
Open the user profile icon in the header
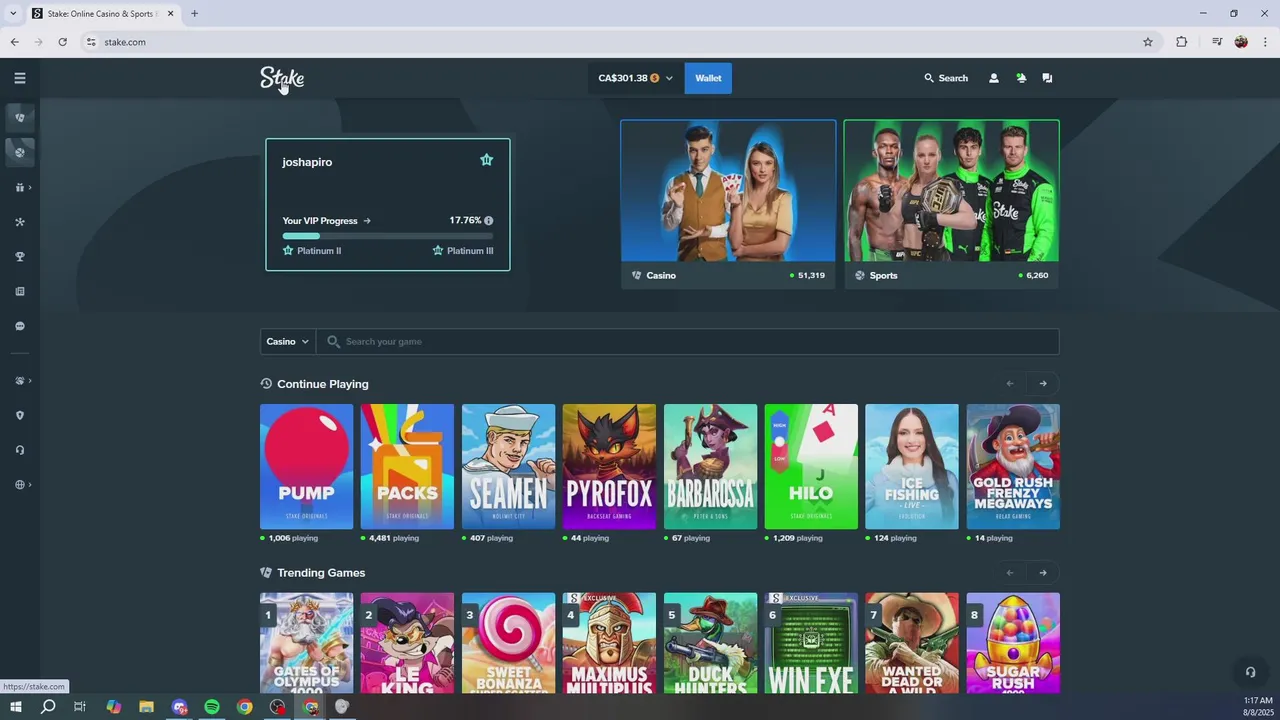pyautogui.click(x=993, y=78)
